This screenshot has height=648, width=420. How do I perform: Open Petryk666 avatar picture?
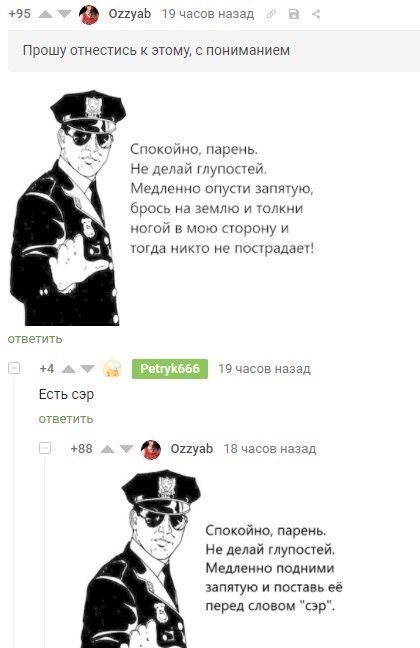coord(112,368)
